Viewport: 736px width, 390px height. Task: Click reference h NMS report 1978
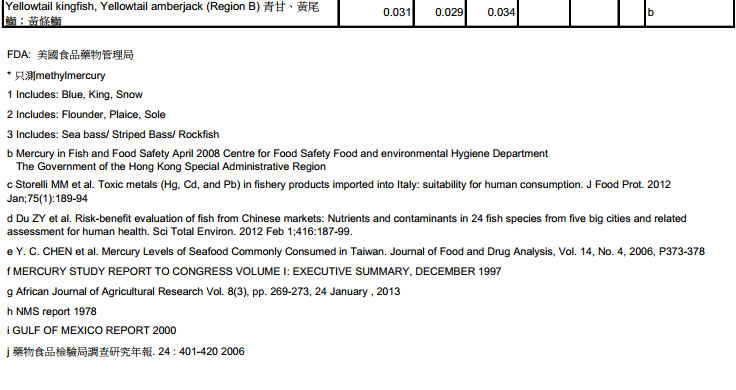coord(52,312)
